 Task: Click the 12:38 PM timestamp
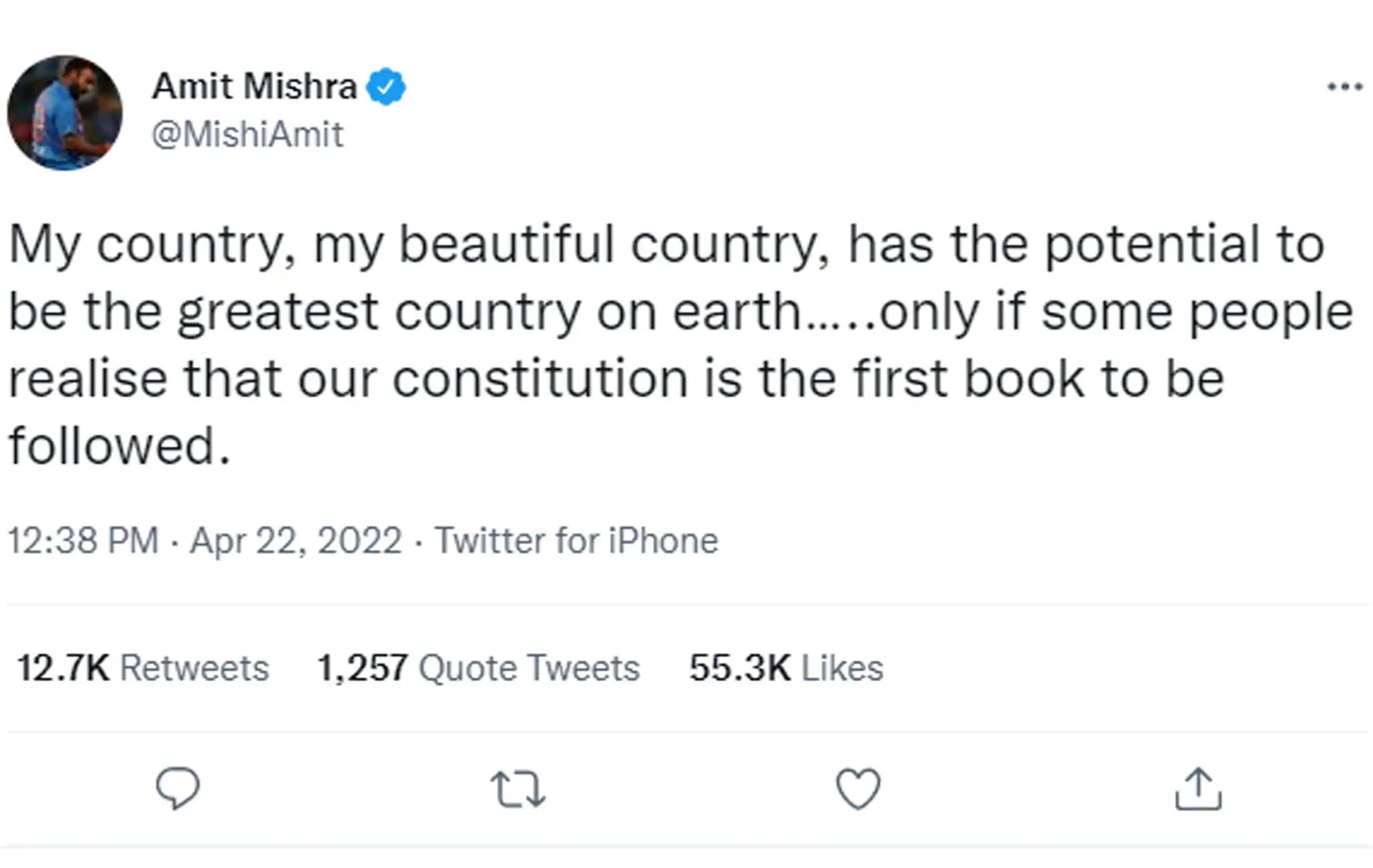click(x=83, y=540)
